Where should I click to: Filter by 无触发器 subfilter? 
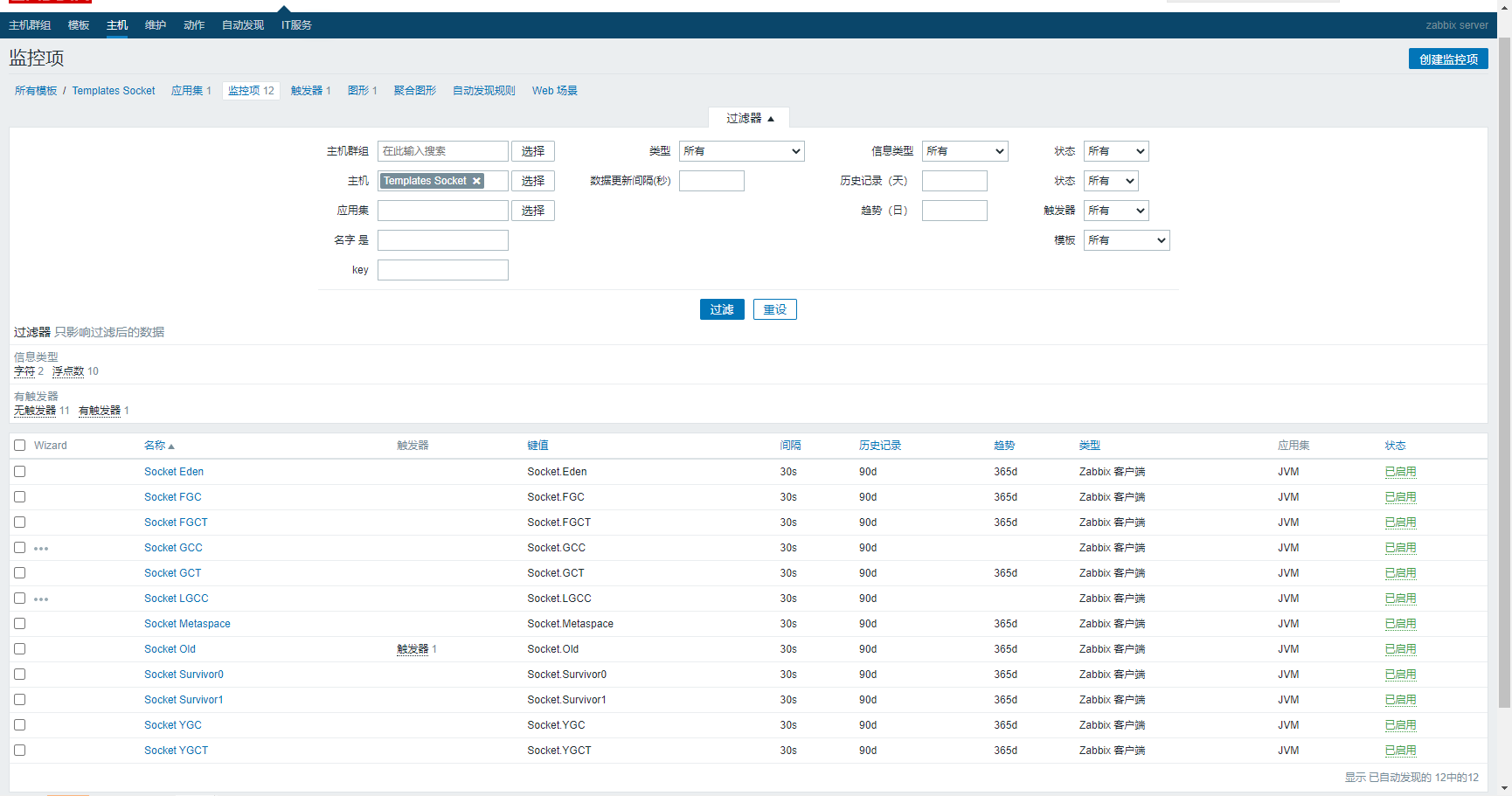(35, 411)
